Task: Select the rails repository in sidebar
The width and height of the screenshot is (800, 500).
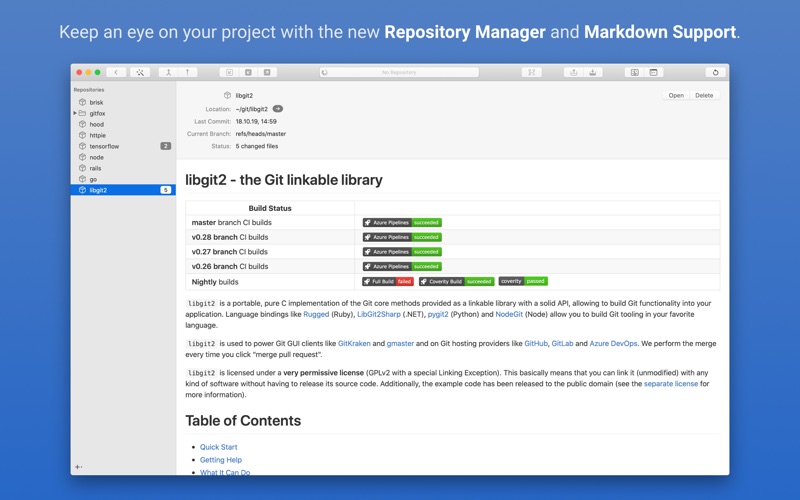Action: coord(123,168)
